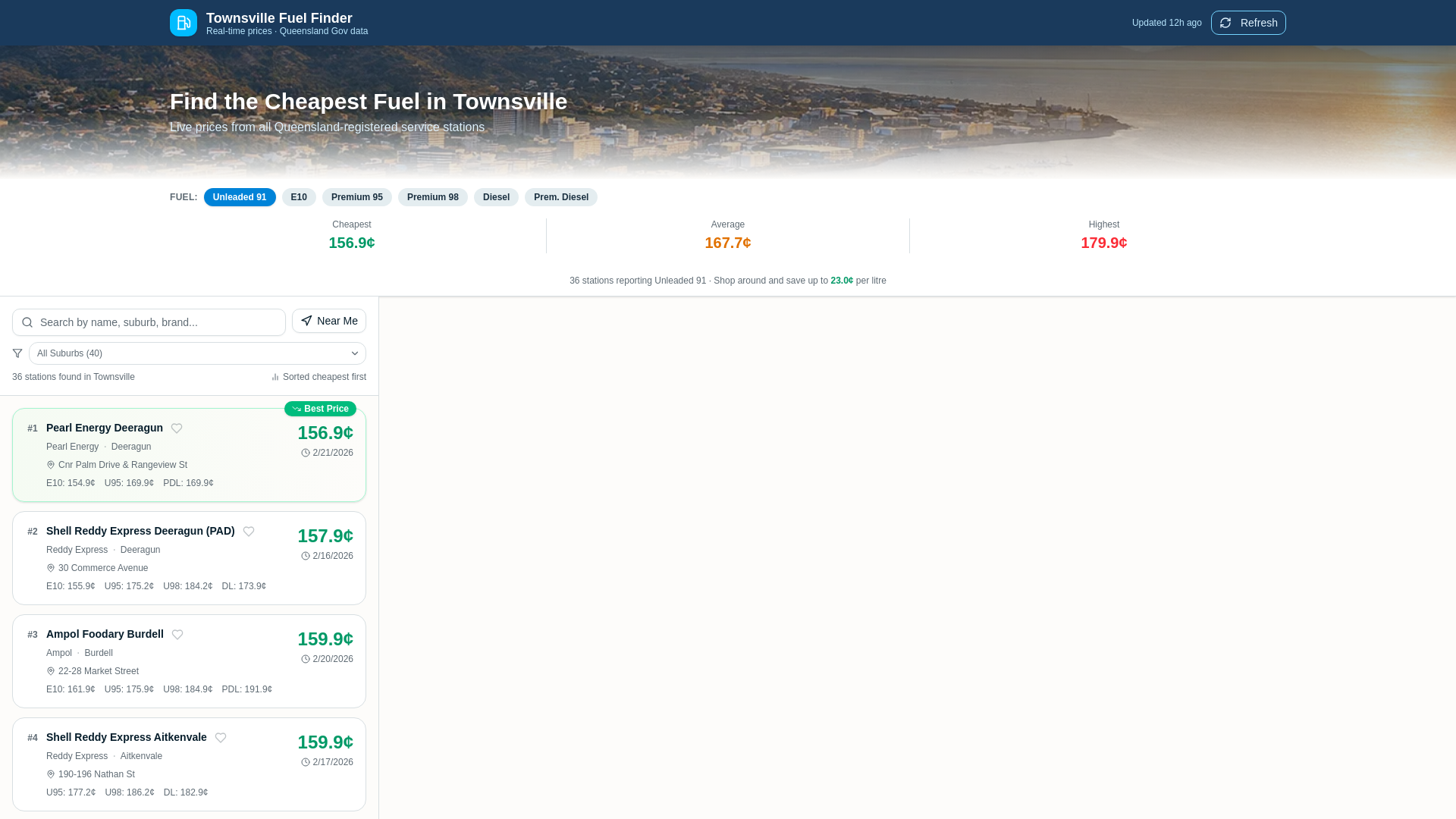Choose the Diesel fuel type
Image resolution: width=1456 pixels, height=819 pixels.
pos(496,197)
